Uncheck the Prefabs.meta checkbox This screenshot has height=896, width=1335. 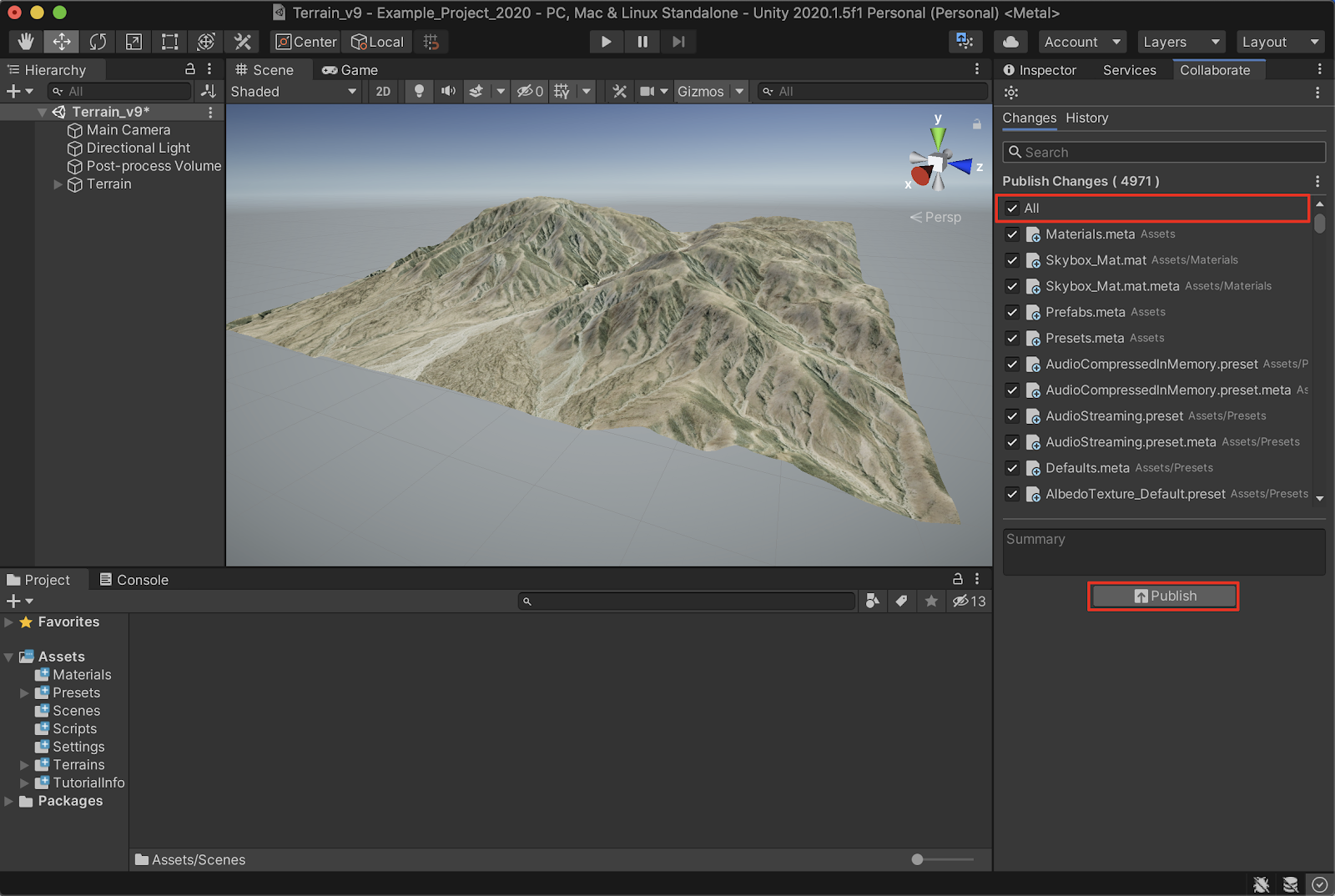(1012, 312)
